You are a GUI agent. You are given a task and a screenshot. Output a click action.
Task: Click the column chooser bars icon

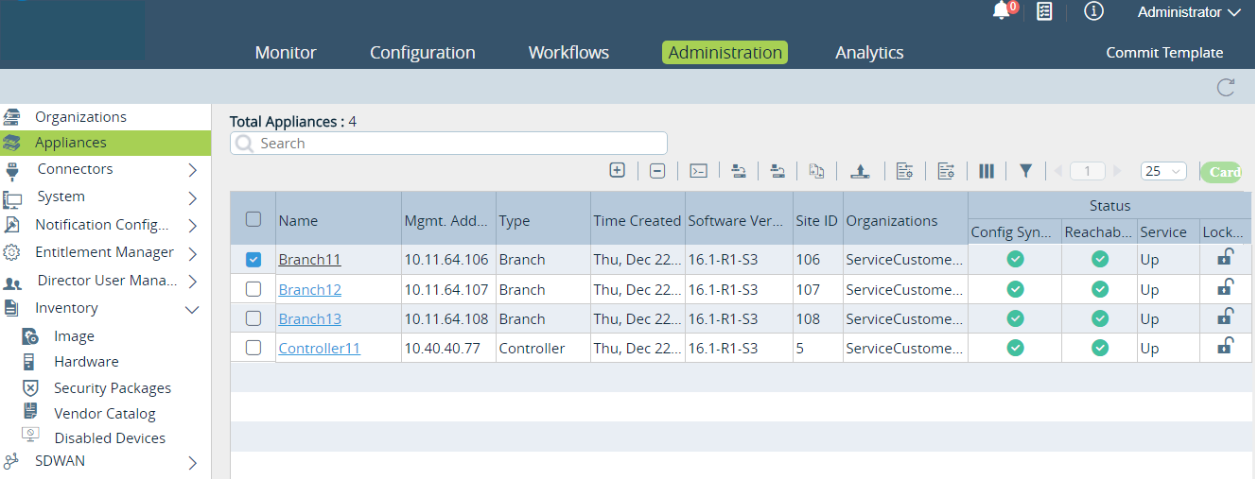[x=986, y=171]
